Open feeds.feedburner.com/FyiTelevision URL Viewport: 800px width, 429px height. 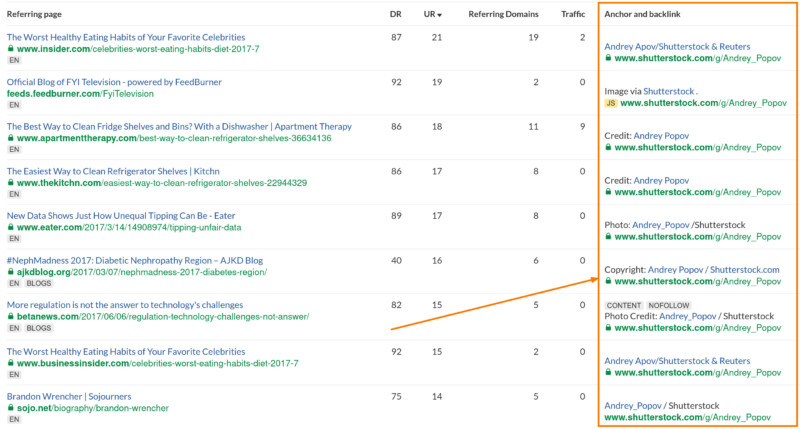[x=80, y=93]
